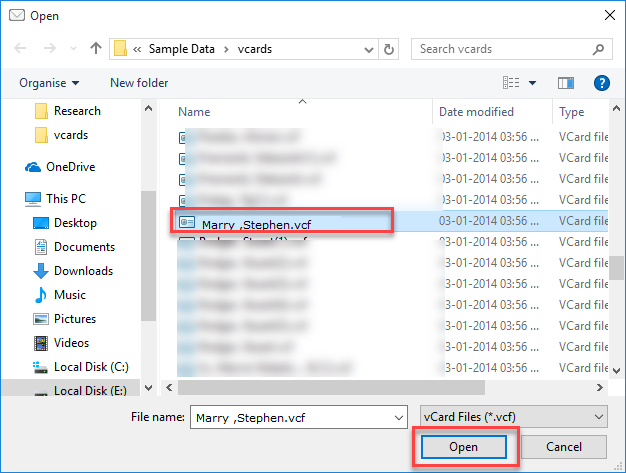This screenshot has height=473, width=626.
Task: Click the Desktop icon in sidebar
Action: point(41,223)
